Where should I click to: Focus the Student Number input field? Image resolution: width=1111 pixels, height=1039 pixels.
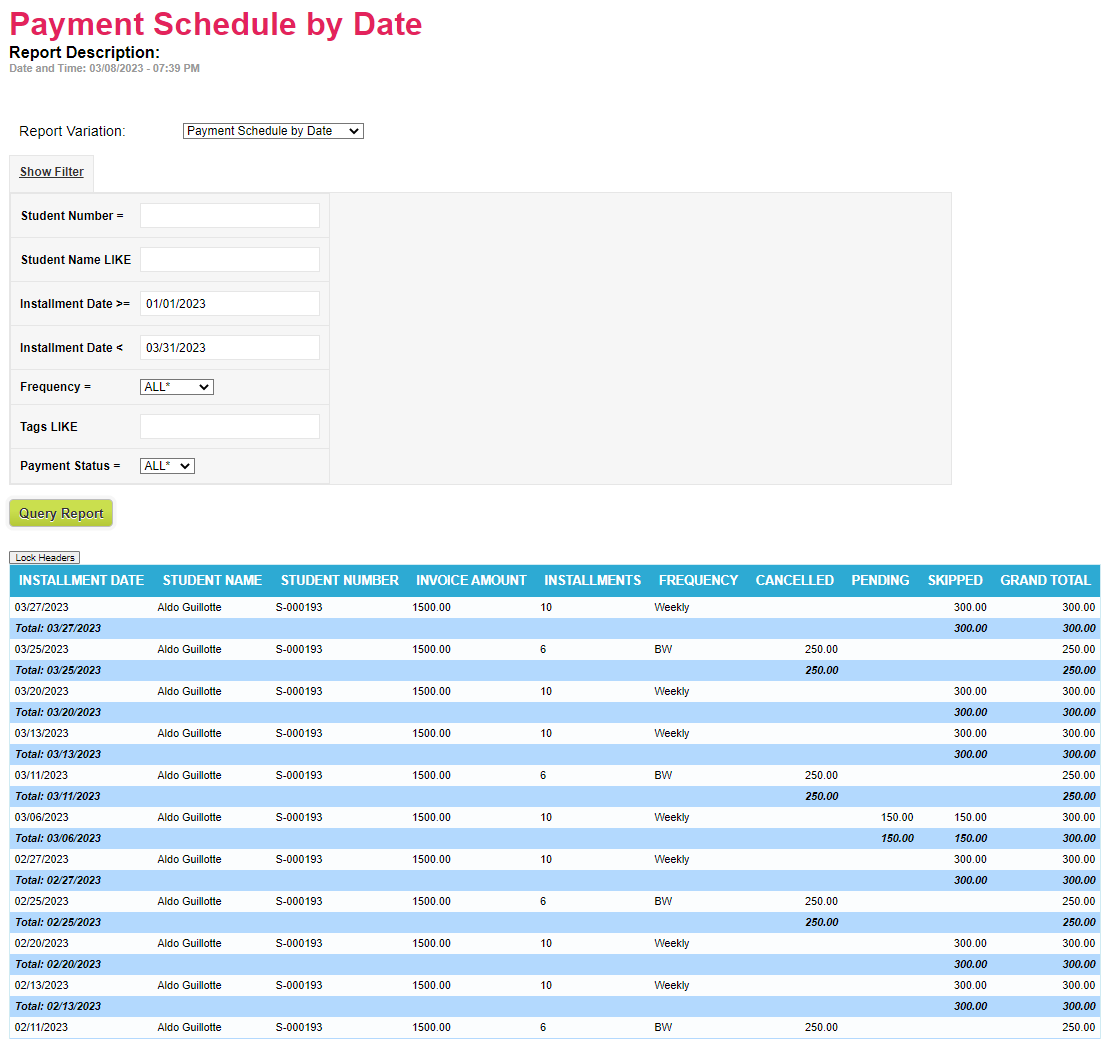click(229, 216)
